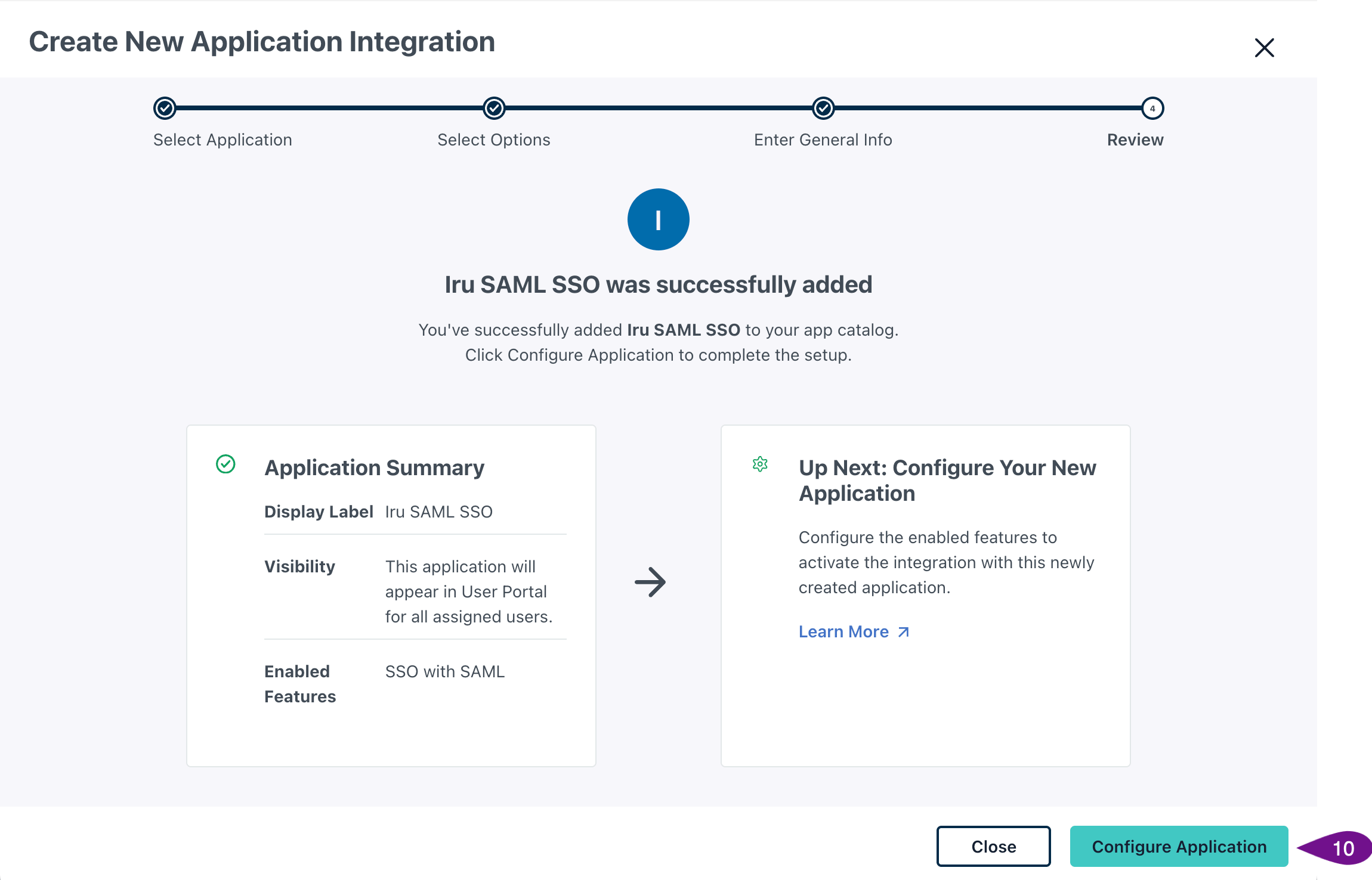Image resolution: width=1372 pixels, height=880 pixels.
Task: Click the gear icon beside Up Next
Action: 760,464
